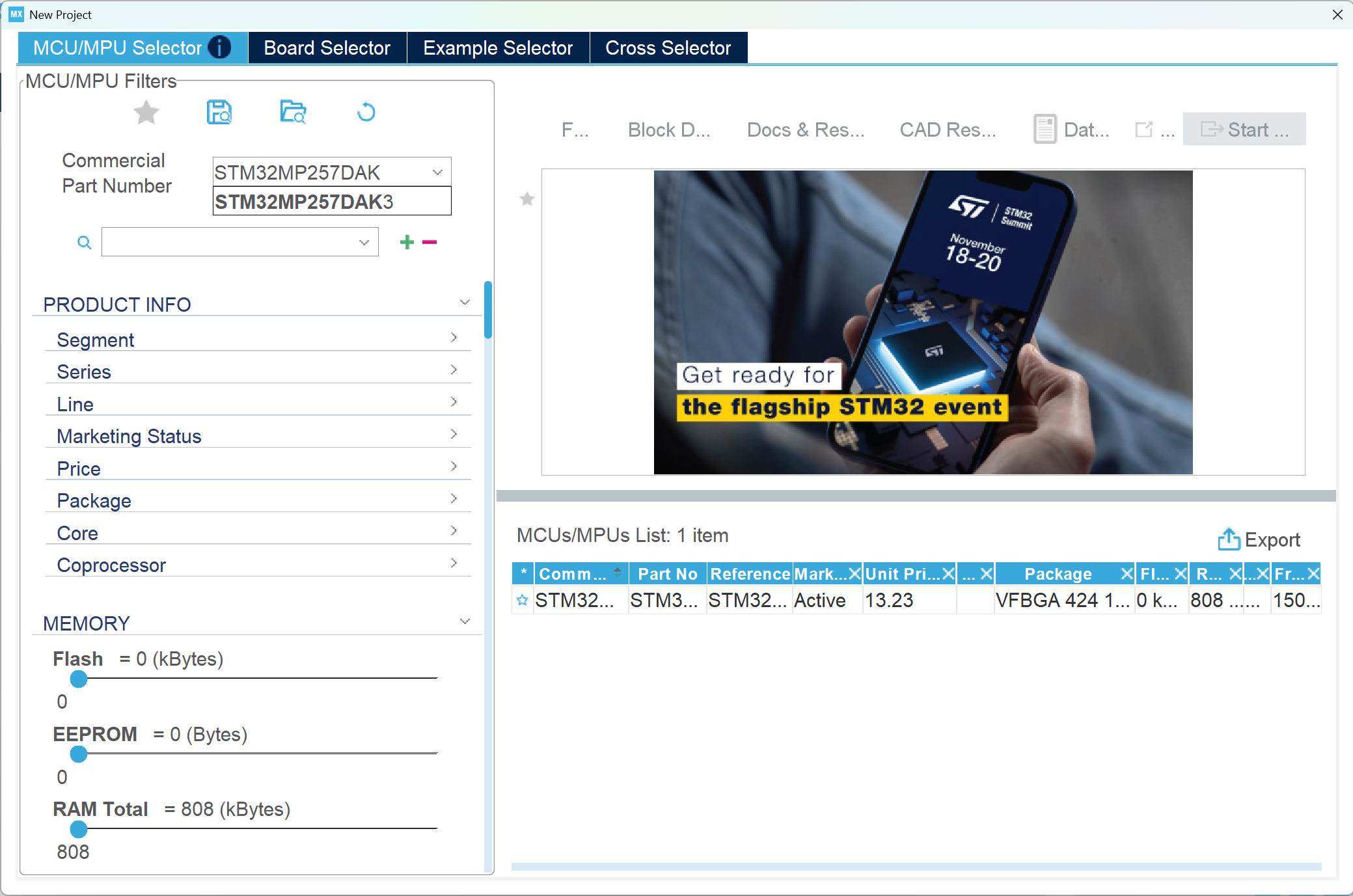Switch to the Board Selector tab

click(x=327, y=48)
